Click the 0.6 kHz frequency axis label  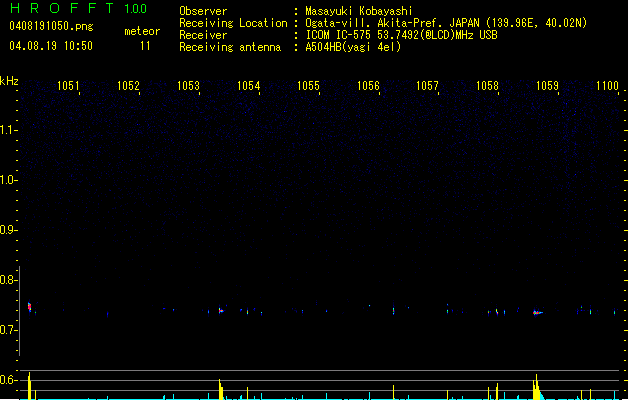pos(8,380)
